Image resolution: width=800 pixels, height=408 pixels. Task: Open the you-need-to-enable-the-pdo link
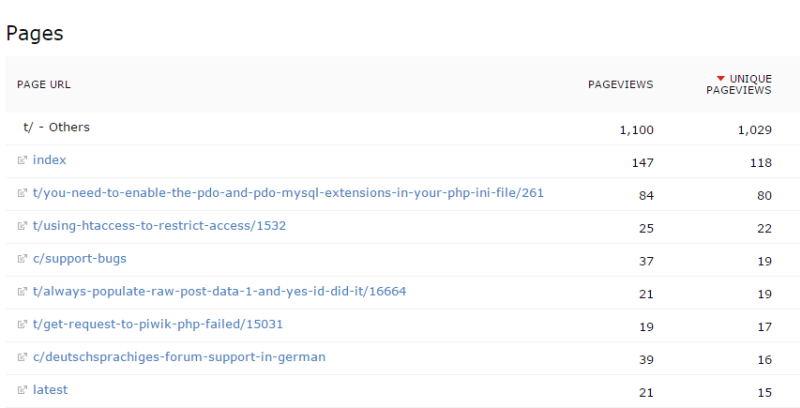(x=288, y=193)
